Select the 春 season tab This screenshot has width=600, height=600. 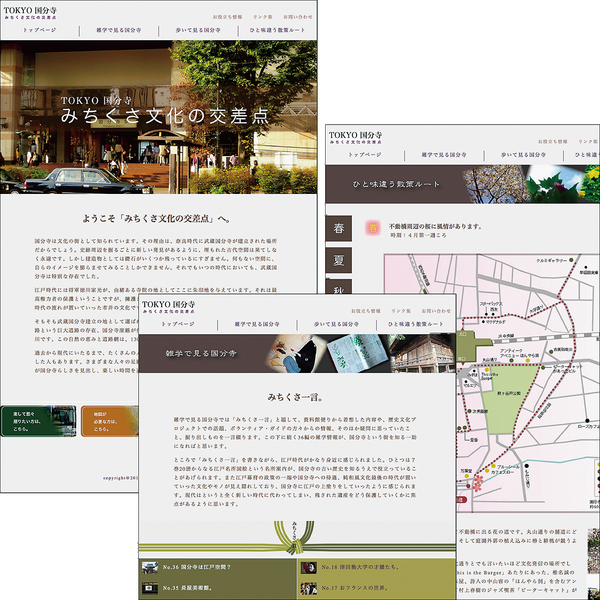338,227
